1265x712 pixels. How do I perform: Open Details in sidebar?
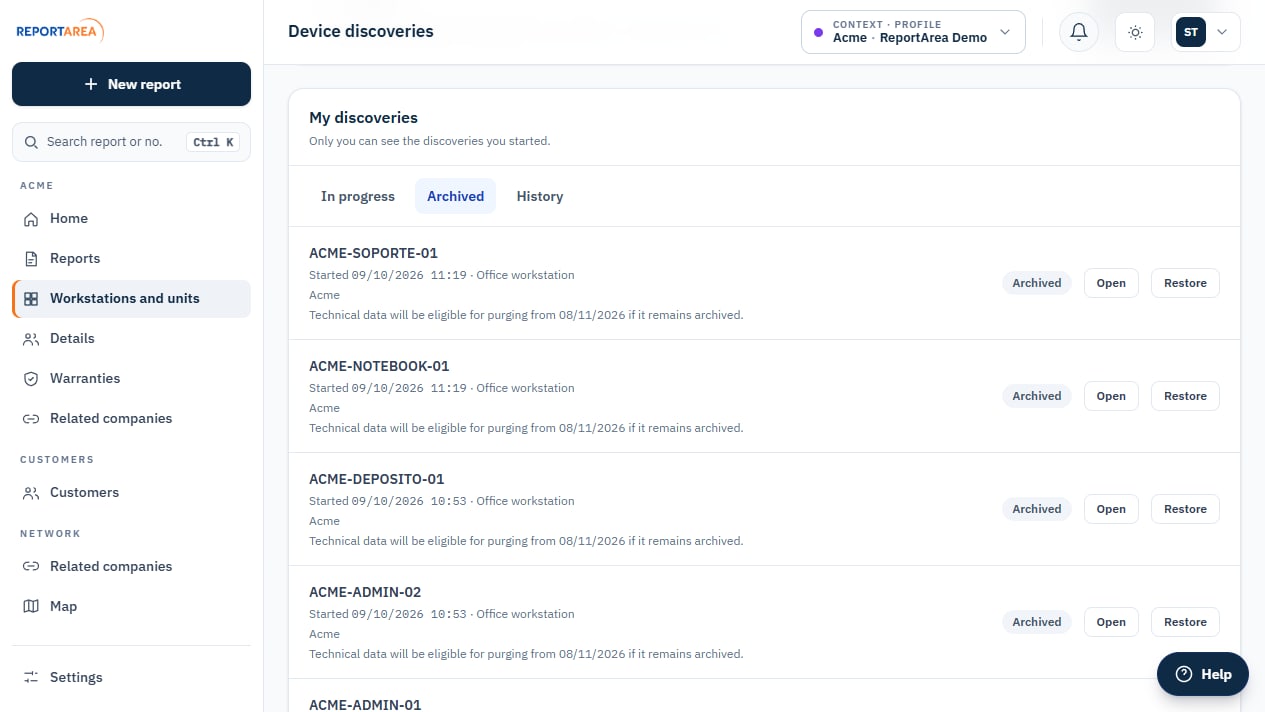click(x=131, y=339)
